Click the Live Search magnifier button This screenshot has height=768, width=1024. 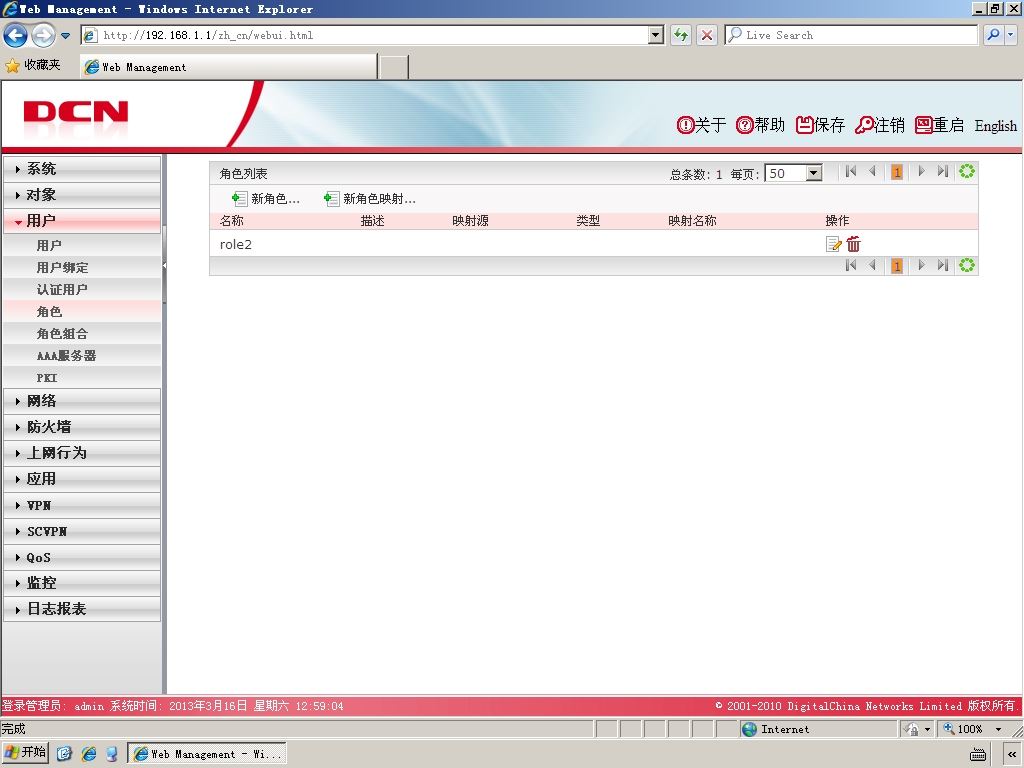coord(993,35)
